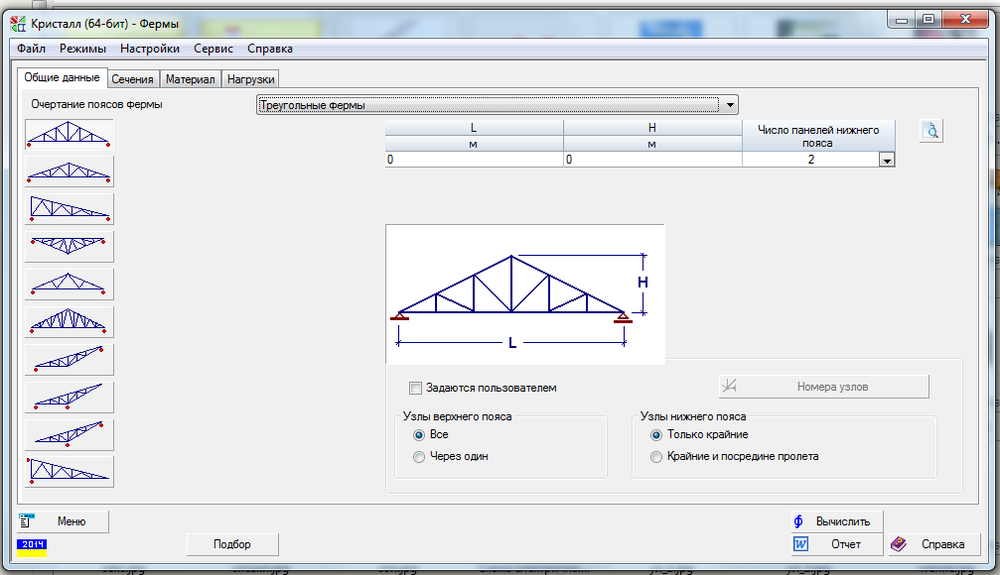The image size is (1000, 575).
Task: Pick the dense-web triangular truss, sixth in list
Action: click(69, 322)
